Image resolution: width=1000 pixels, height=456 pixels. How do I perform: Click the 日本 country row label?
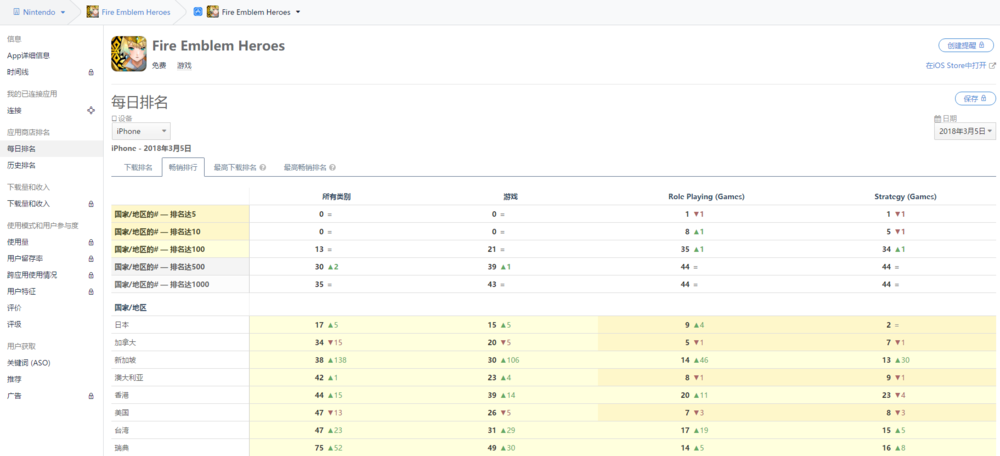click(x=121, y=325)
